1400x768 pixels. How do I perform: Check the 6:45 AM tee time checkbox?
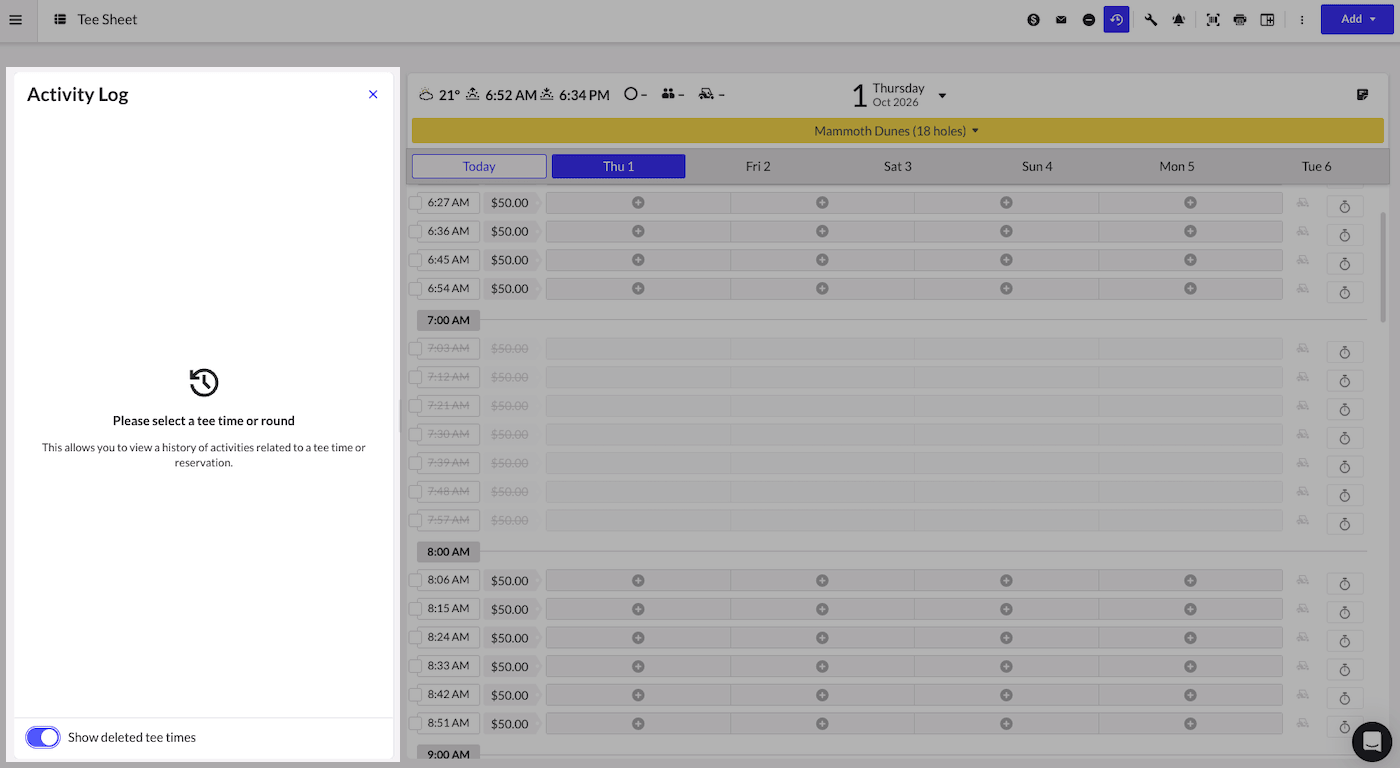coord(415,260)
